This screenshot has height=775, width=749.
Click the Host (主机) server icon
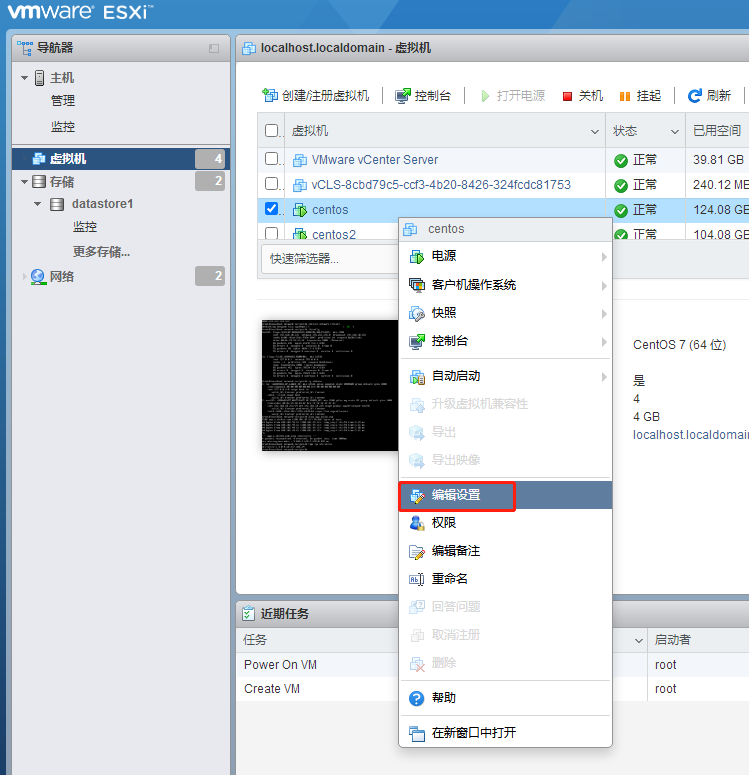[x=40, y=78]
